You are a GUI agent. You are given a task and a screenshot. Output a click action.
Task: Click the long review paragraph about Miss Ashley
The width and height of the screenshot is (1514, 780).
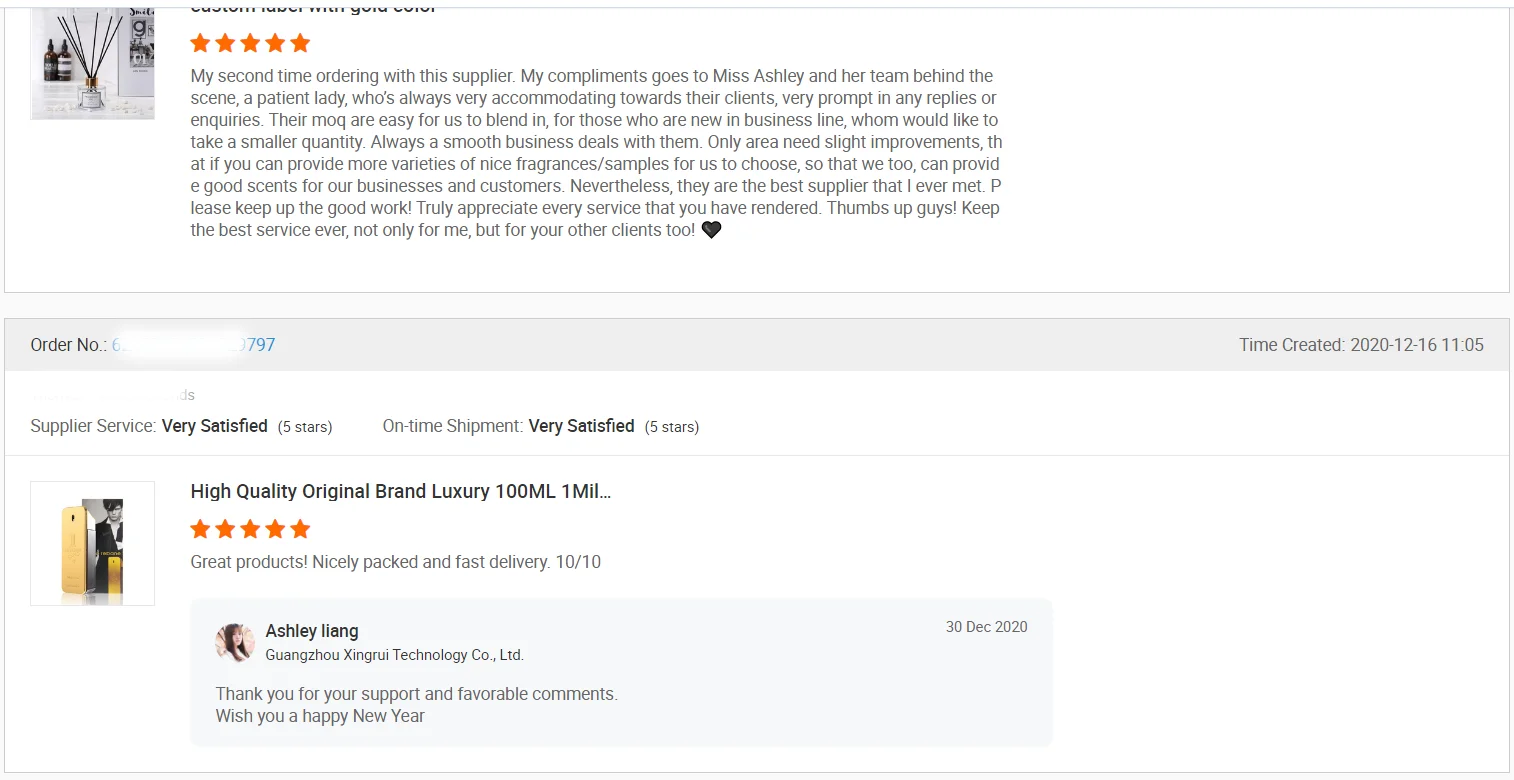click(x=595, y=153)
